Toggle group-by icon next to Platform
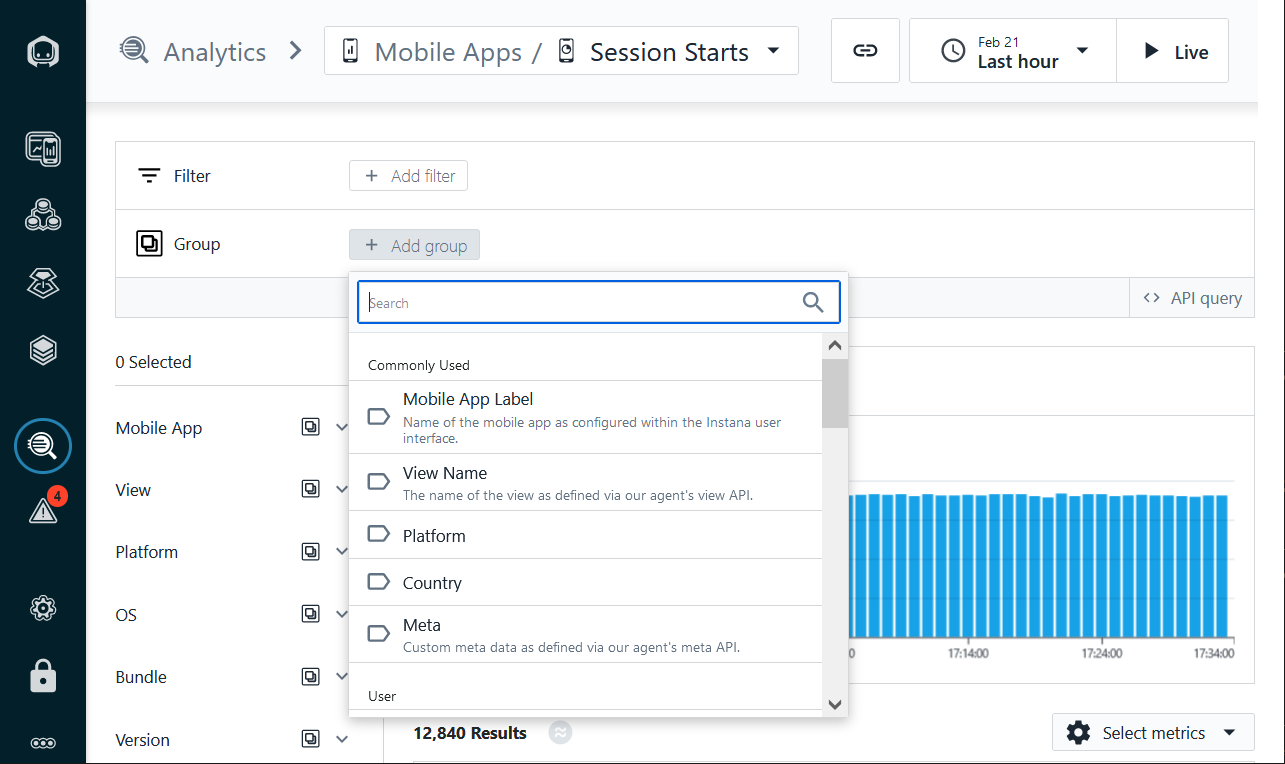 (x=311, y=552)
